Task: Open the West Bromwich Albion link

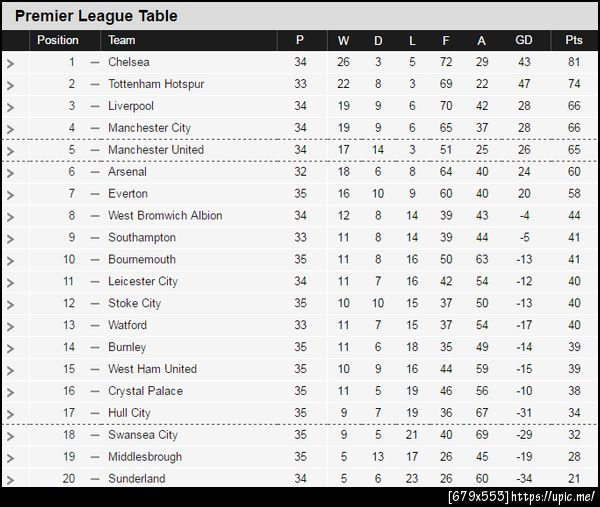Action: (x=165, y=216)
